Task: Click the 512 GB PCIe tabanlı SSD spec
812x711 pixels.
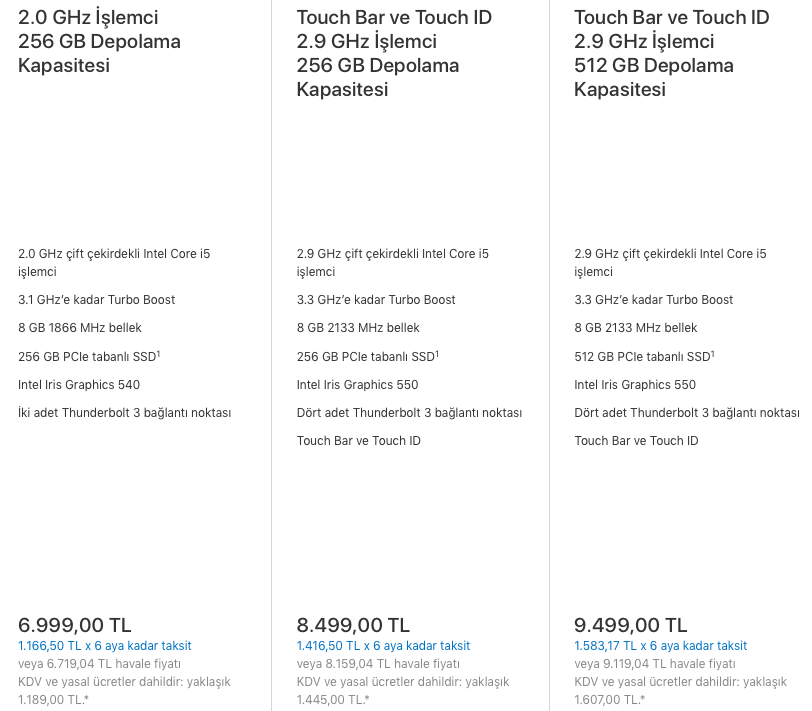Action: (642, 357)
